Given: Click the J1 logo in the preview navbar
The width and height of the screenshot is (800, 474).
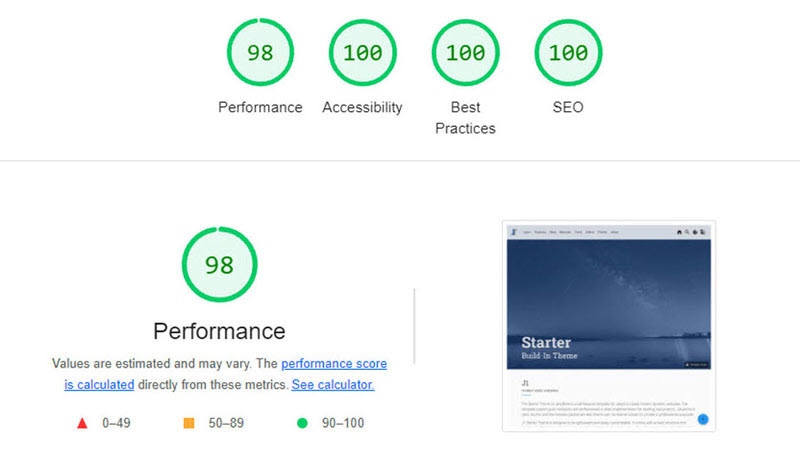Looking at the screenshot, I should tap(513, 232).
